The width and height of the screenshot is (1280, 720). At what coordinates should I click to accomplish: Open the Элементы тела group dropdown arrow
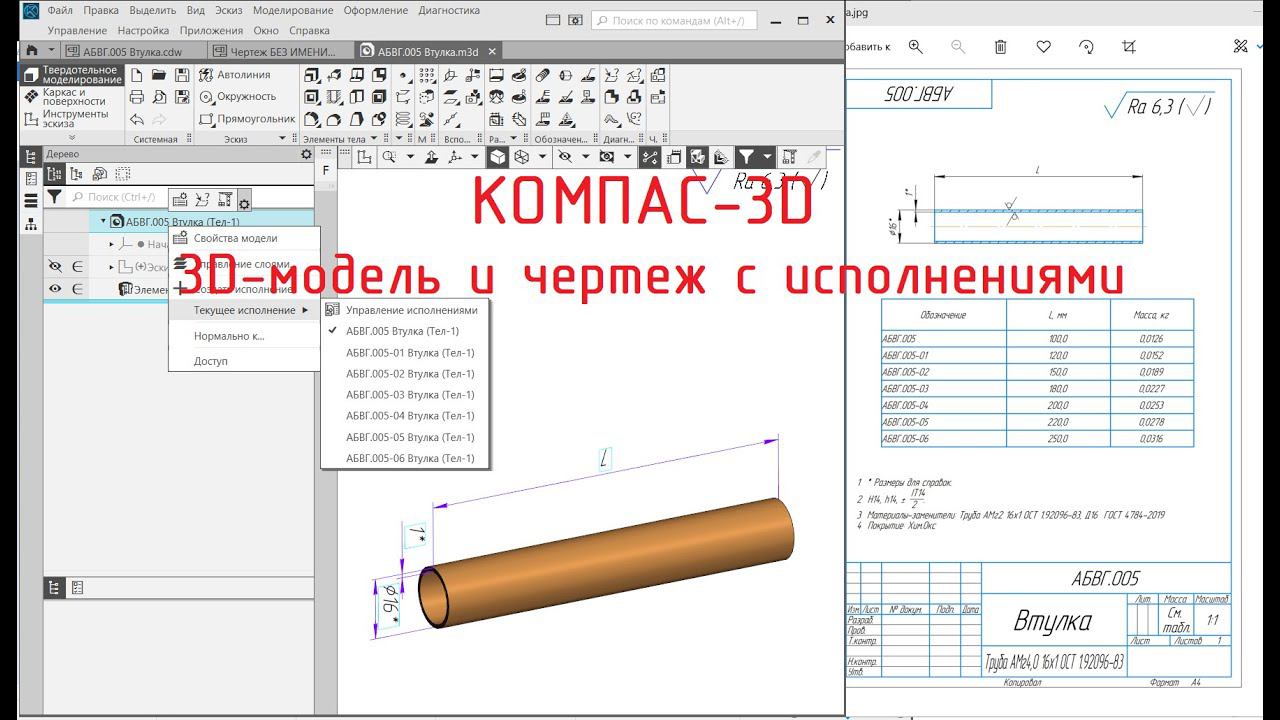pyautogui.click(x=374, y=139)
